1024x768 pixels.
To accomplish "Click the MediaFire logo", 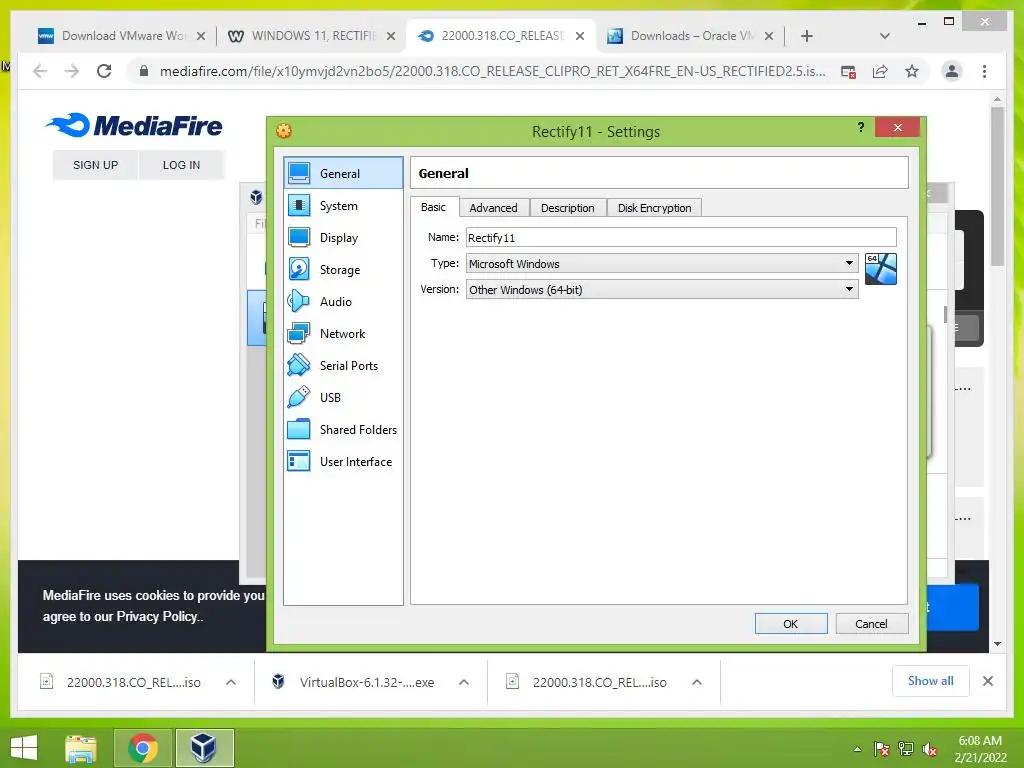I will point(135,125).
